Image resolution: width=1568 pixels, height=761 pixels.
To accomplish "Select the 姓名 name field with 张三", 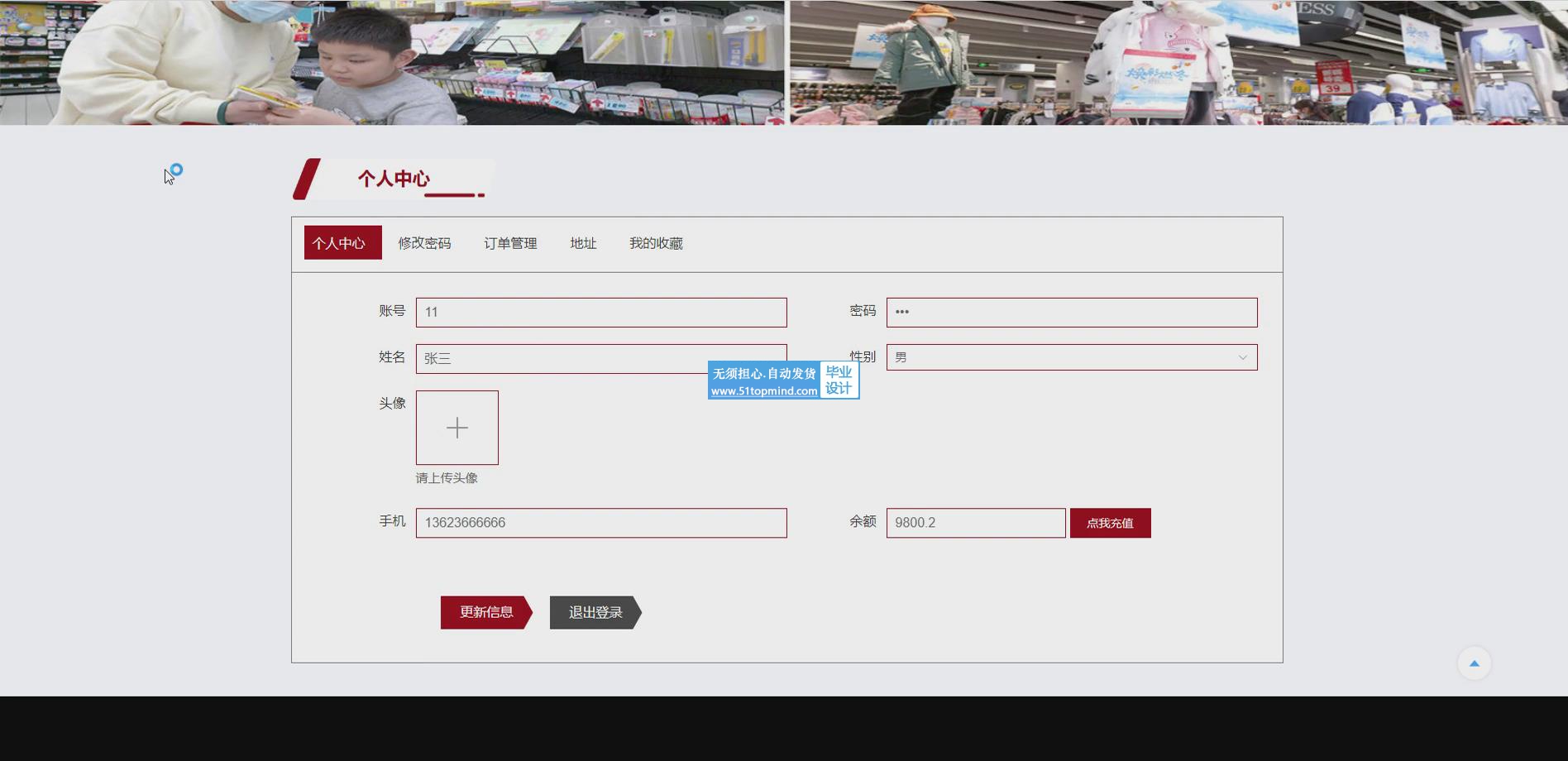I will (x=562, y=359).
